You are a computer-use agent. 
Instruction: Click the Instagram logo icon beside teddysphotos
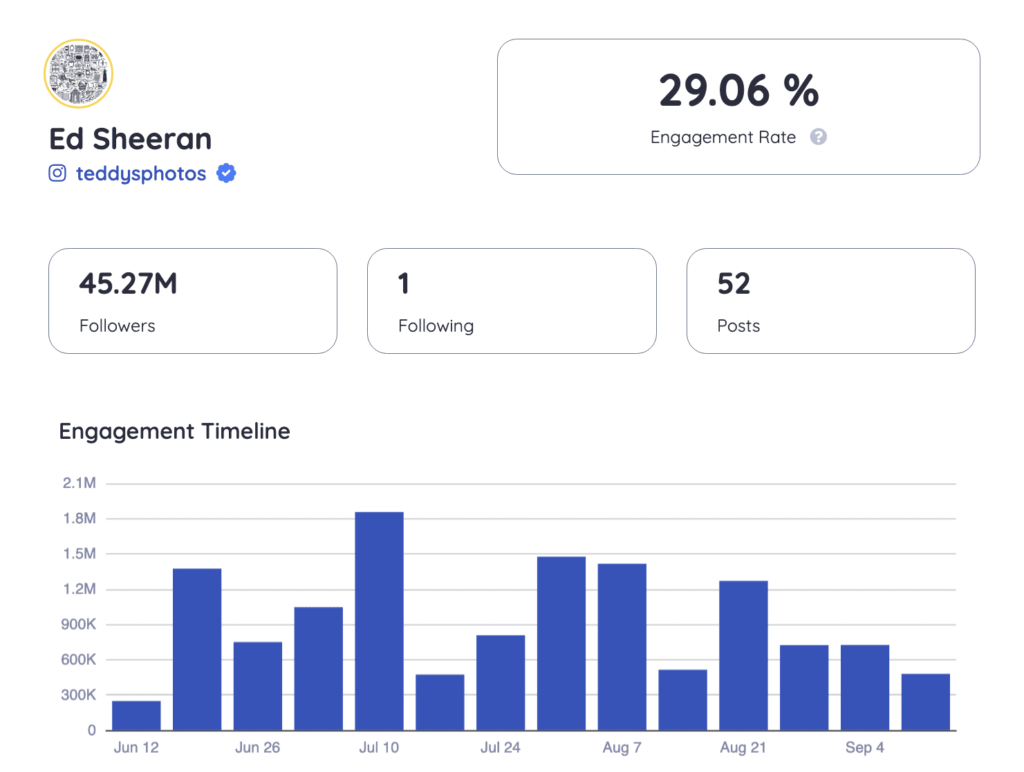[57, 173]
